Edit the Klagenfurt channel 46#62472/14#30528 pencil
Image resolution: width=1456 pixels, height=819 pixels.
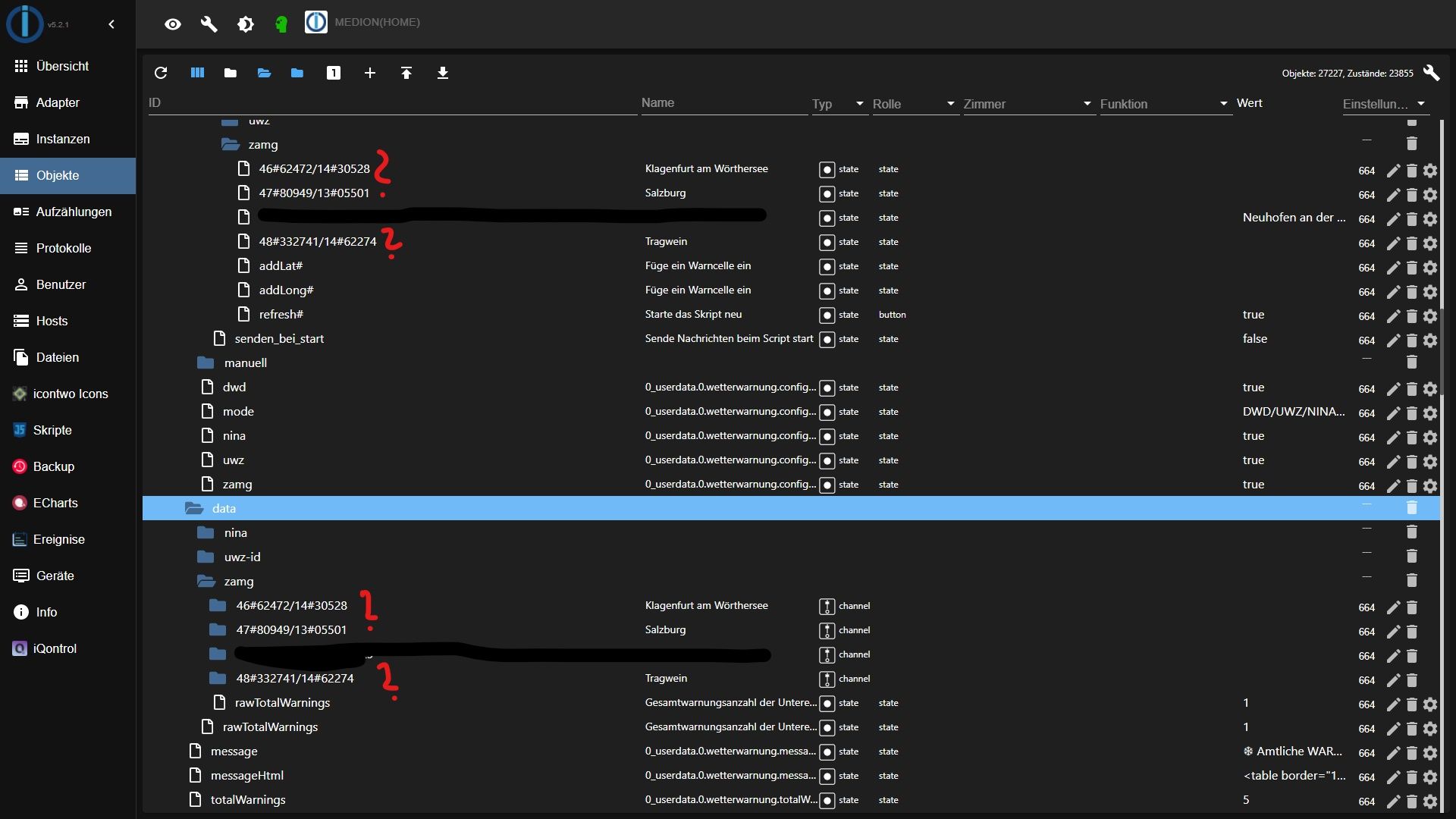(1393, 607)
